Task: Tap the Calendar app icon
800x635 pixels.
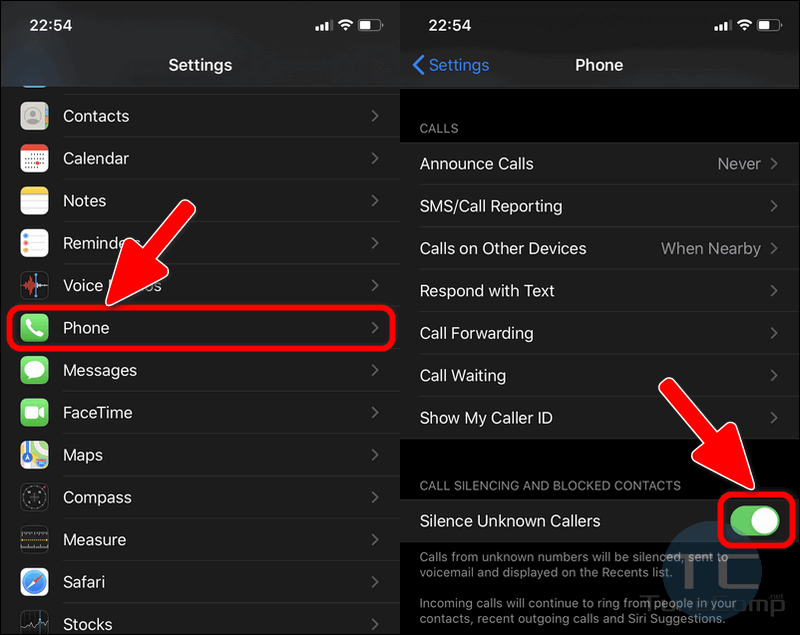Action: (34, 158)
